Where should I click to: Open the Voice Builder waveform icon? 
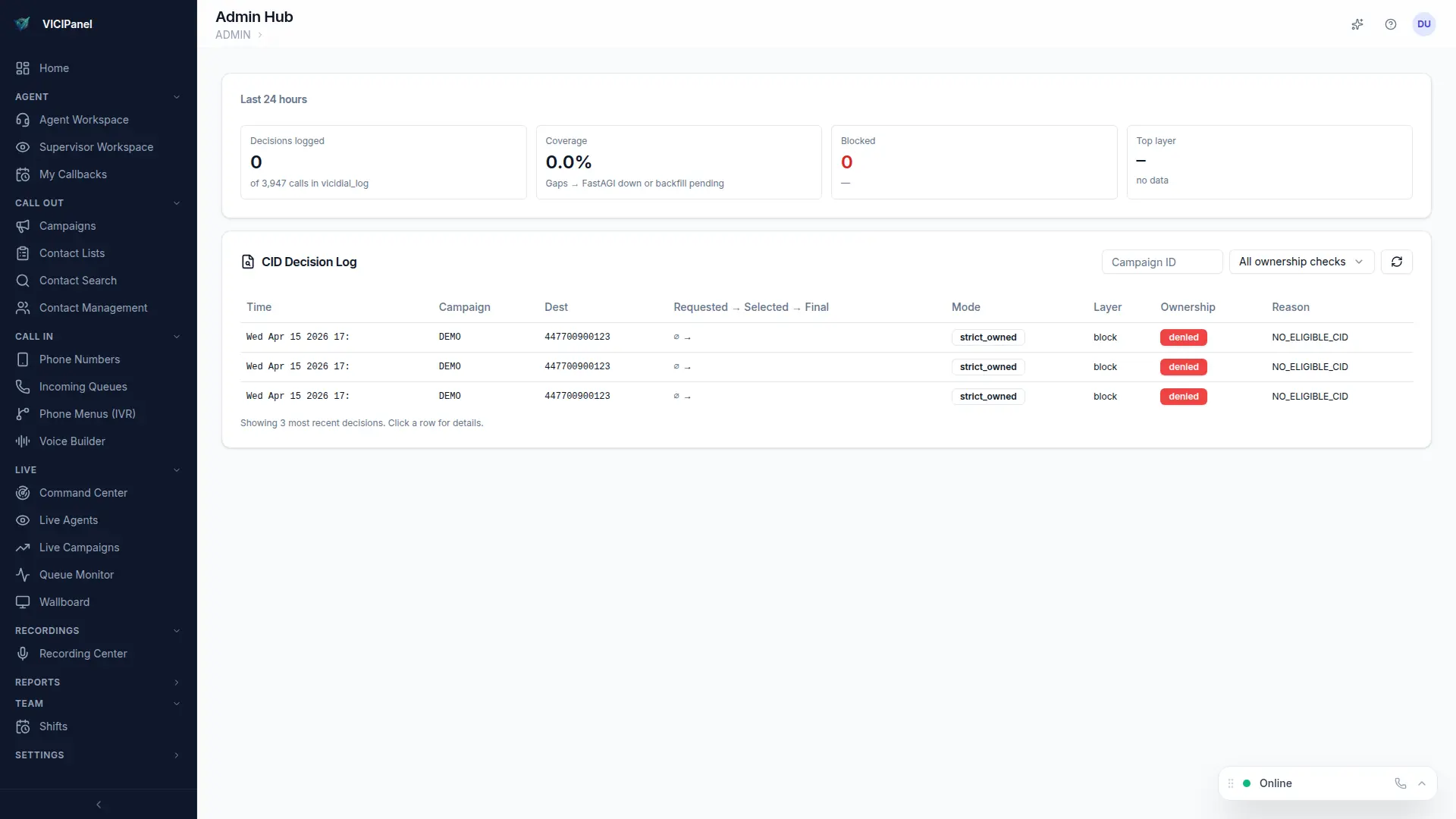(x=23, y=441)
